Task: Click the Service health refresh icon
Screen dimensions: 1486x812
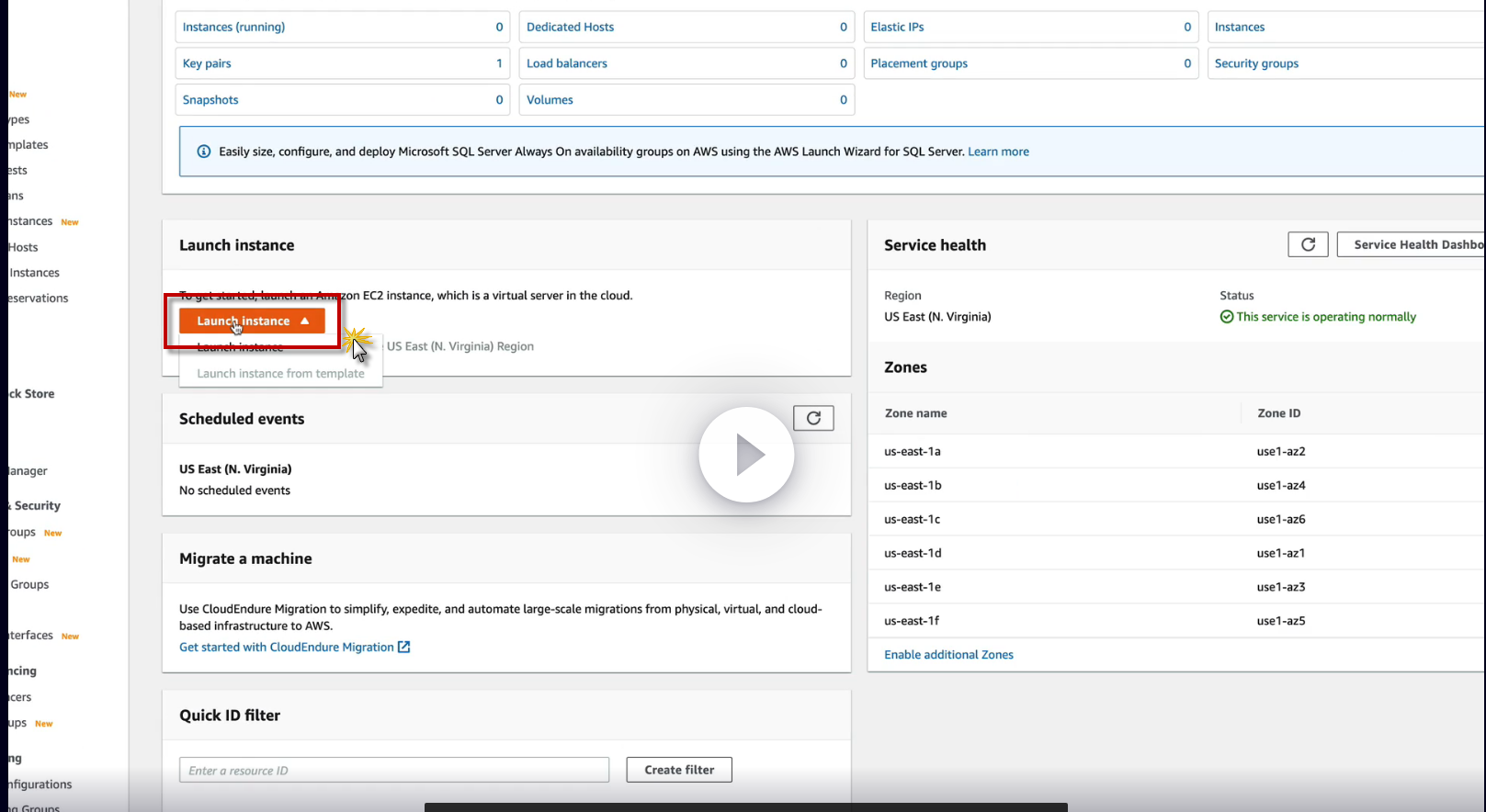Action: [1308, 244]
